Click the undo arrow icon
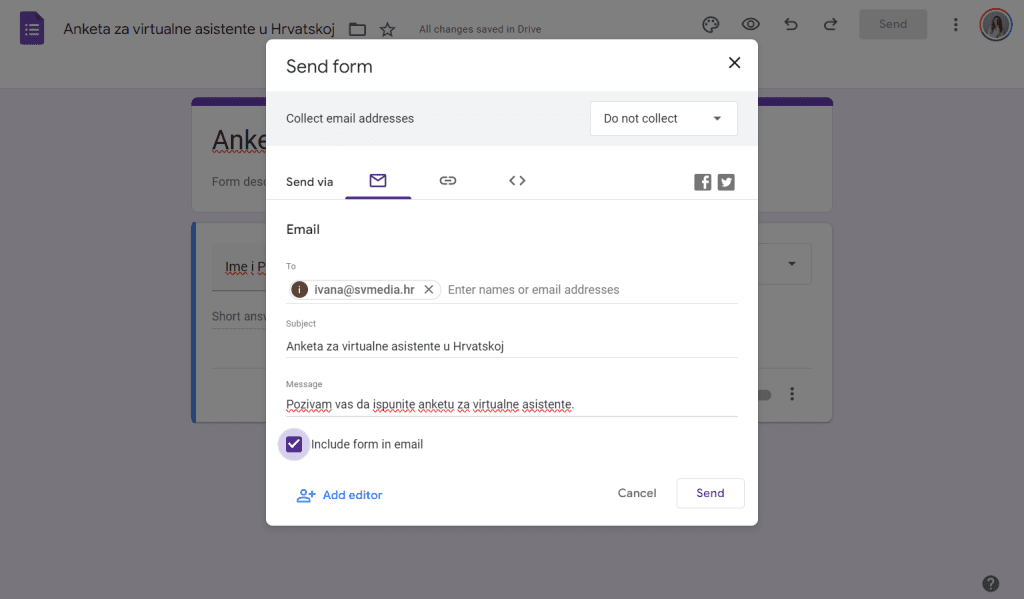 [791, 25]
